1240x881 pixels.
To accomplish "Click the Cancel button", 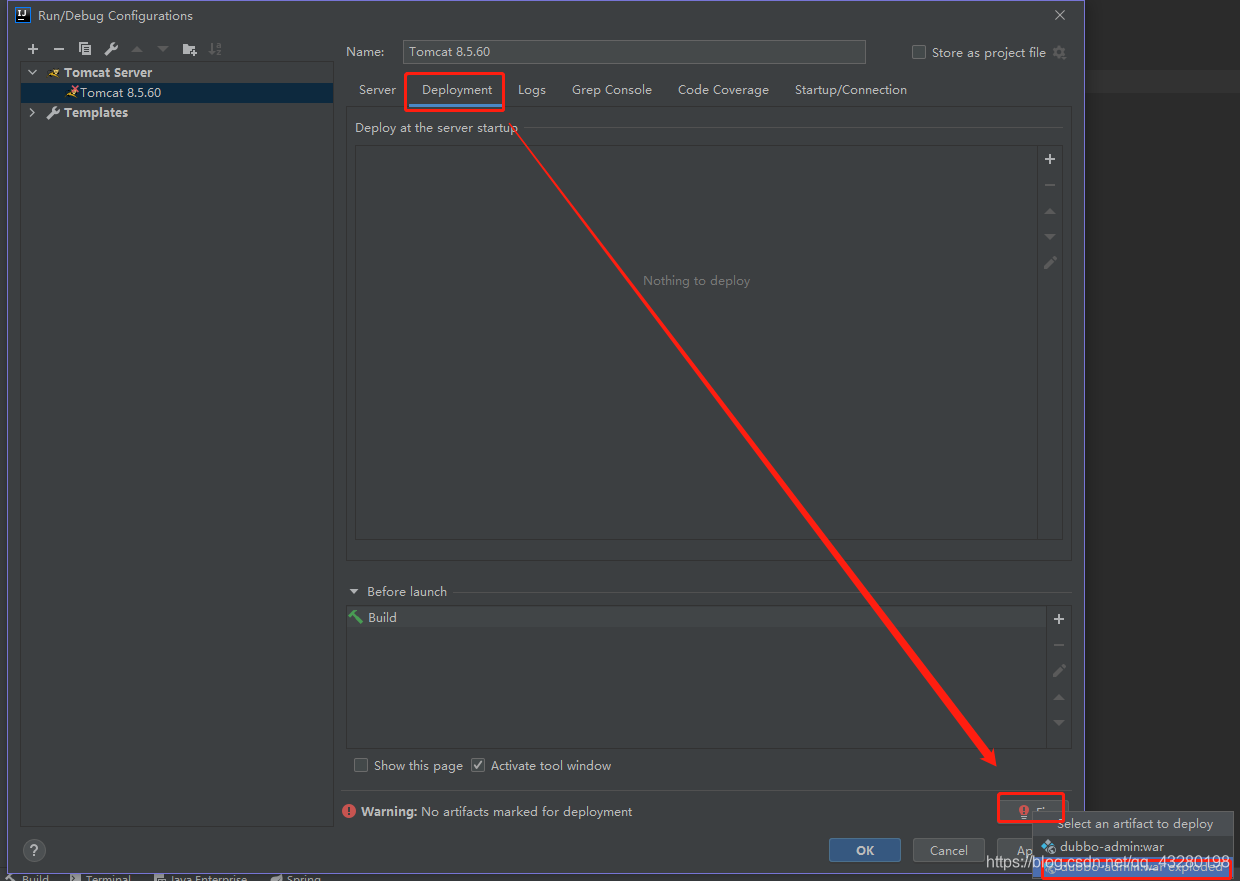I will click(x=948, y=850).
